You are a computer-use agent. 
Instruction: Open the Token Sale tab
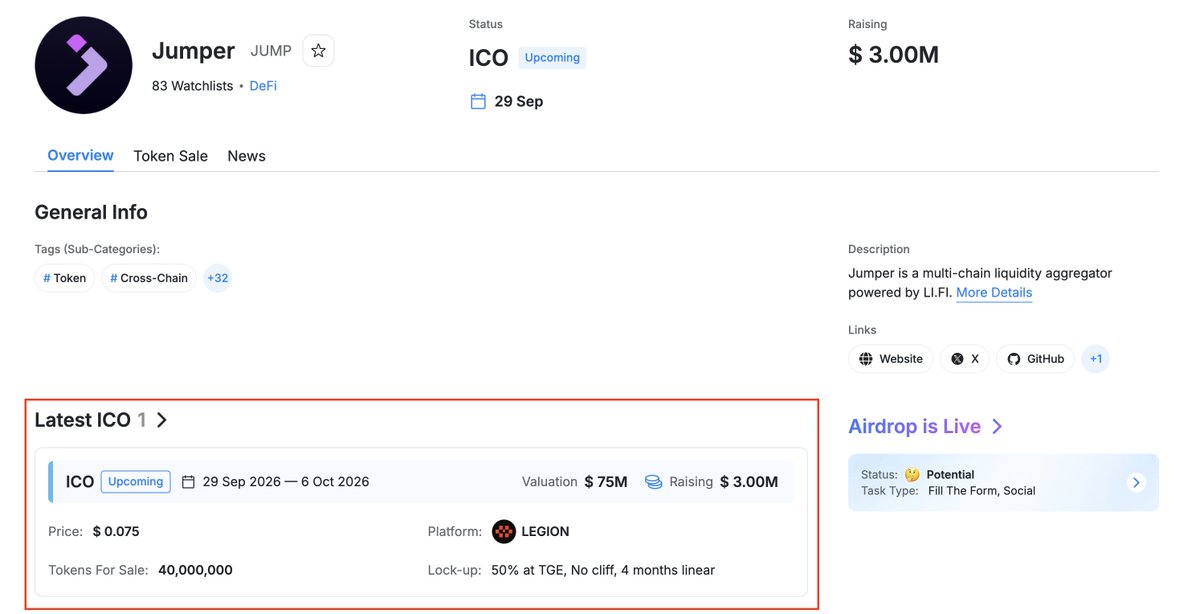click(171, 156)
